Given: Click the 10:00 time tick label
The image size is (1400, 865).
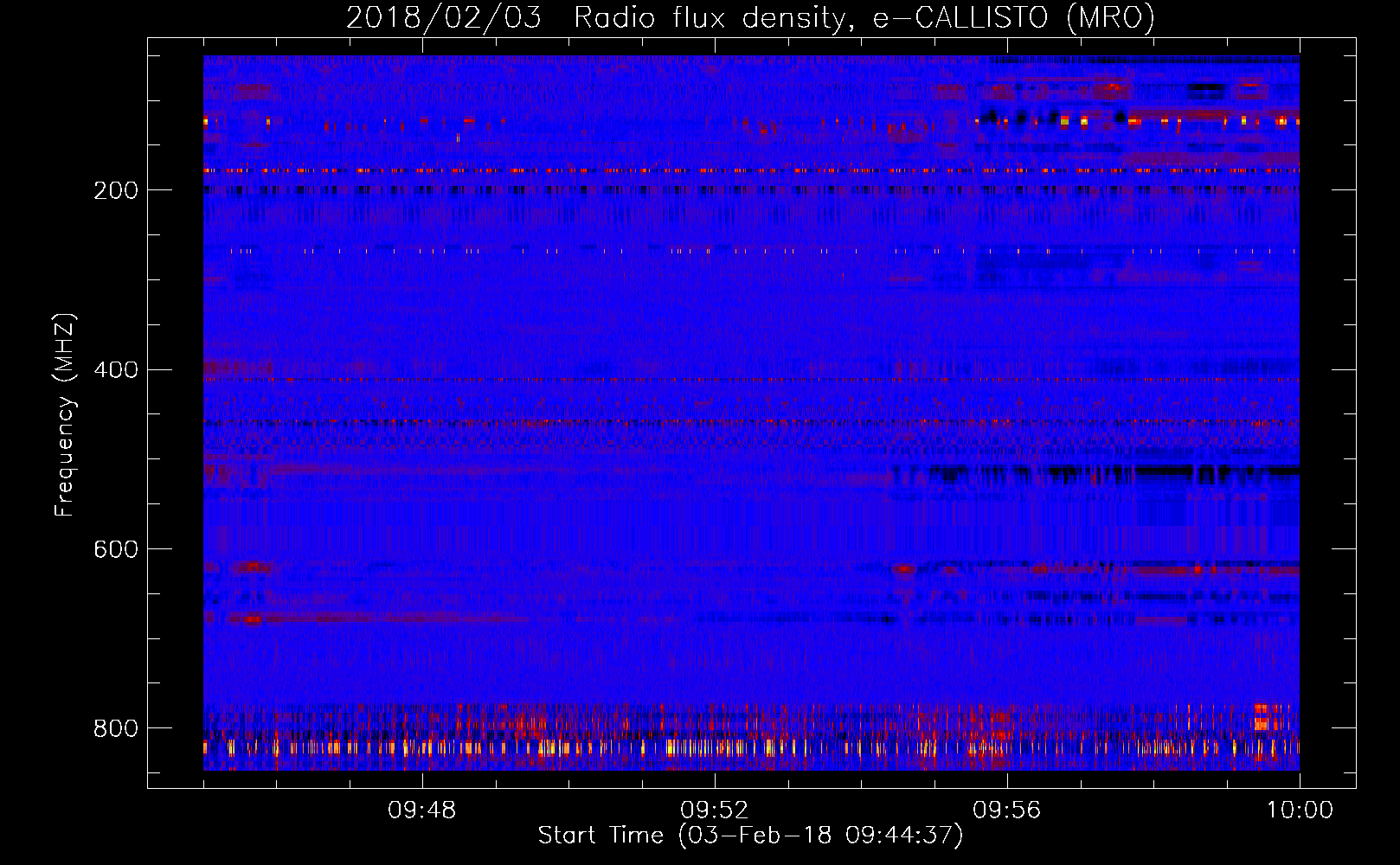Looking at the screenshot, I should [x=1300, y=811].
